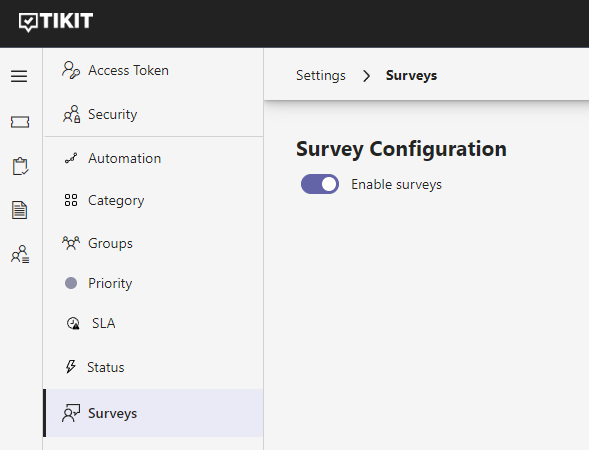589x450 pixels.
Task: Click the Status lightning bolt icon
Action: [71, 367]
